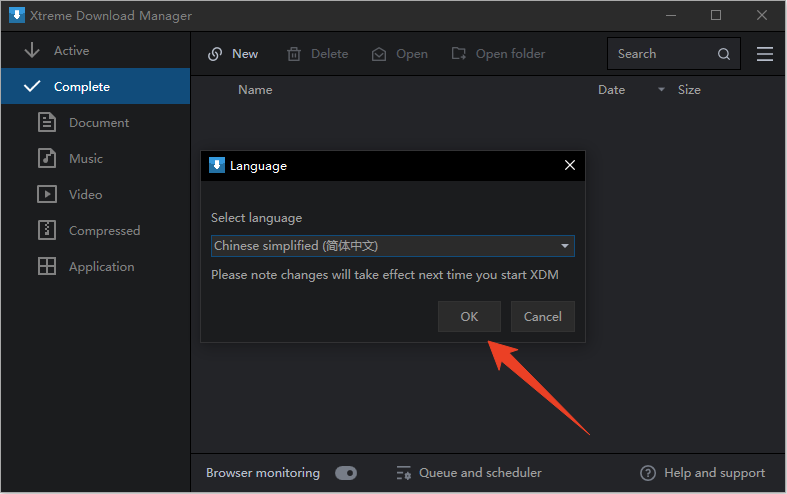
Task: Switch to the Complete downloads tab
Action: (81, 87)
